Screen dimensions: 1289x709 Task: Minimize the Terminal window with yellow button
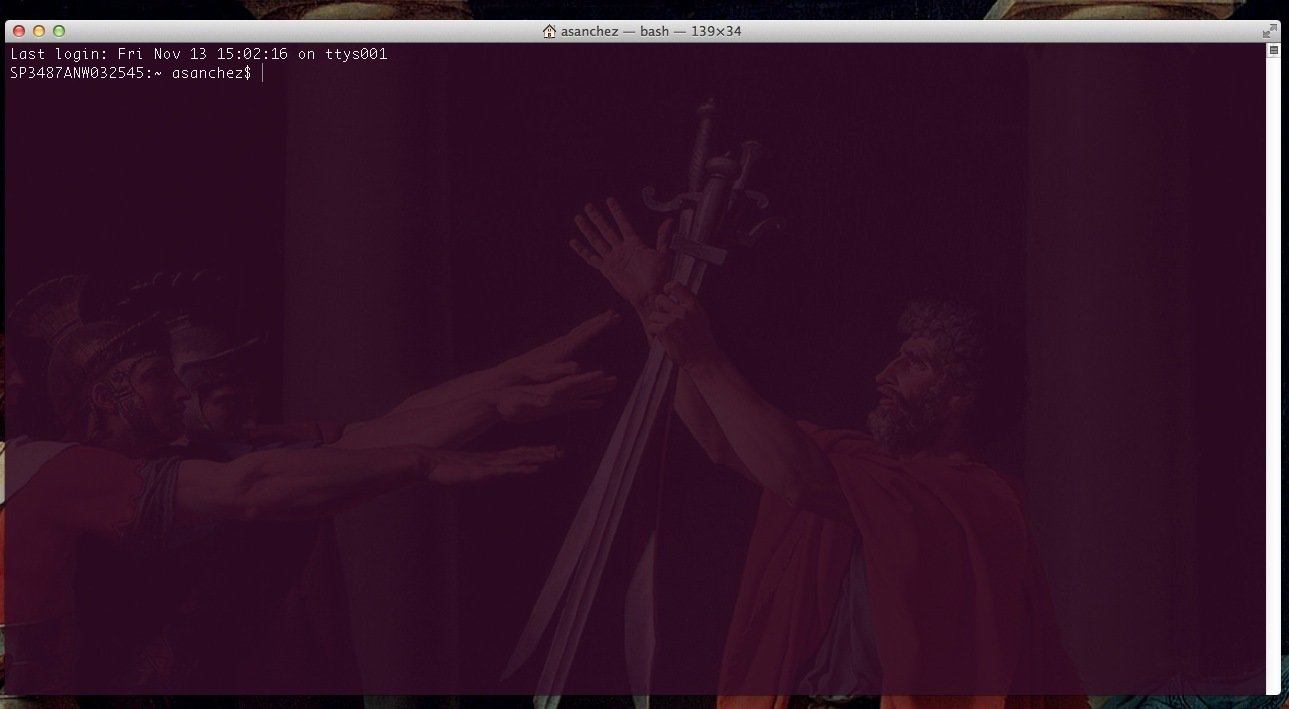pos(39,31)
